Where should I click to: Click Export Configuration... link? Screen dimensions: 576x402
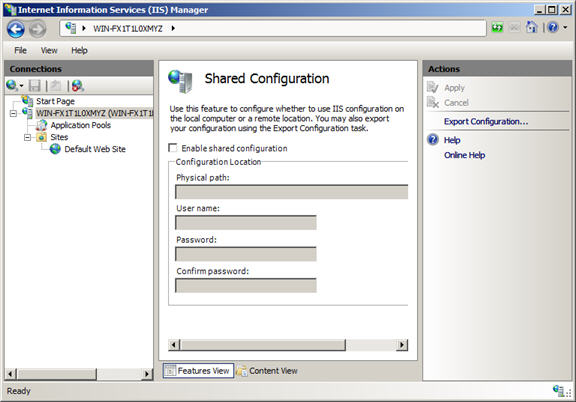(x=486, y=122)
